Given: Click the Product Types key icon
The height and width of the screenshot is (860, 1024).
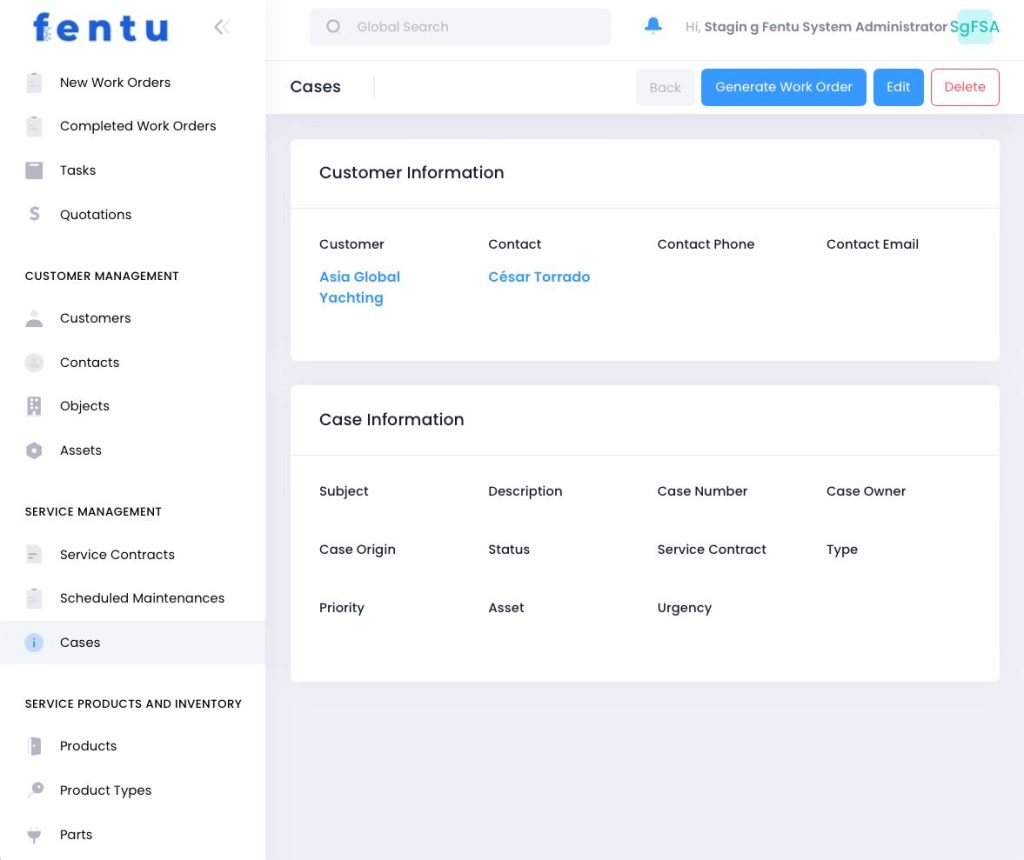Looking at the screenshot, I should (34, 790).
